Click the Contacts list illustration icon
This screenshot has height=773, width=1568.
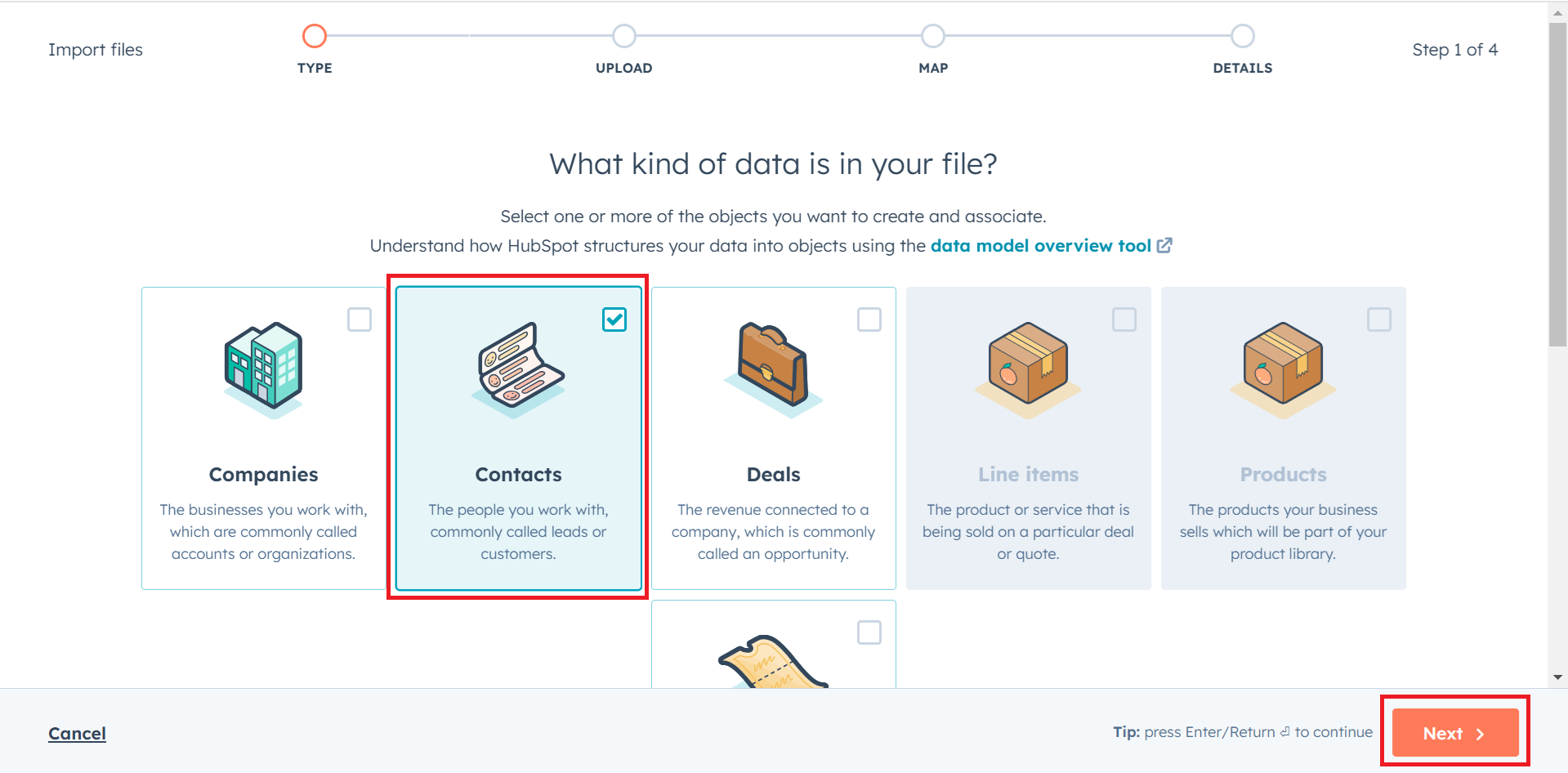517,369
